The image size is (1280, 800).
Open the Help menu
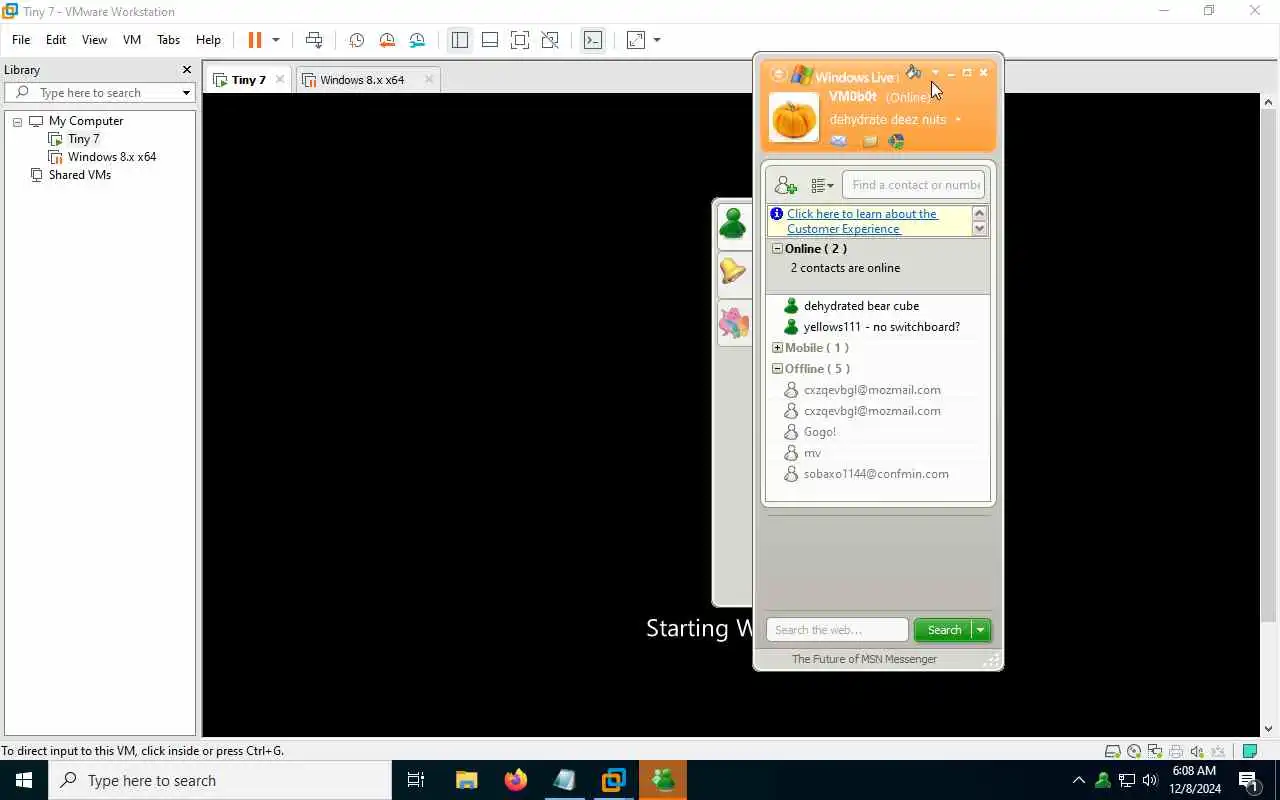coord(208,40)
